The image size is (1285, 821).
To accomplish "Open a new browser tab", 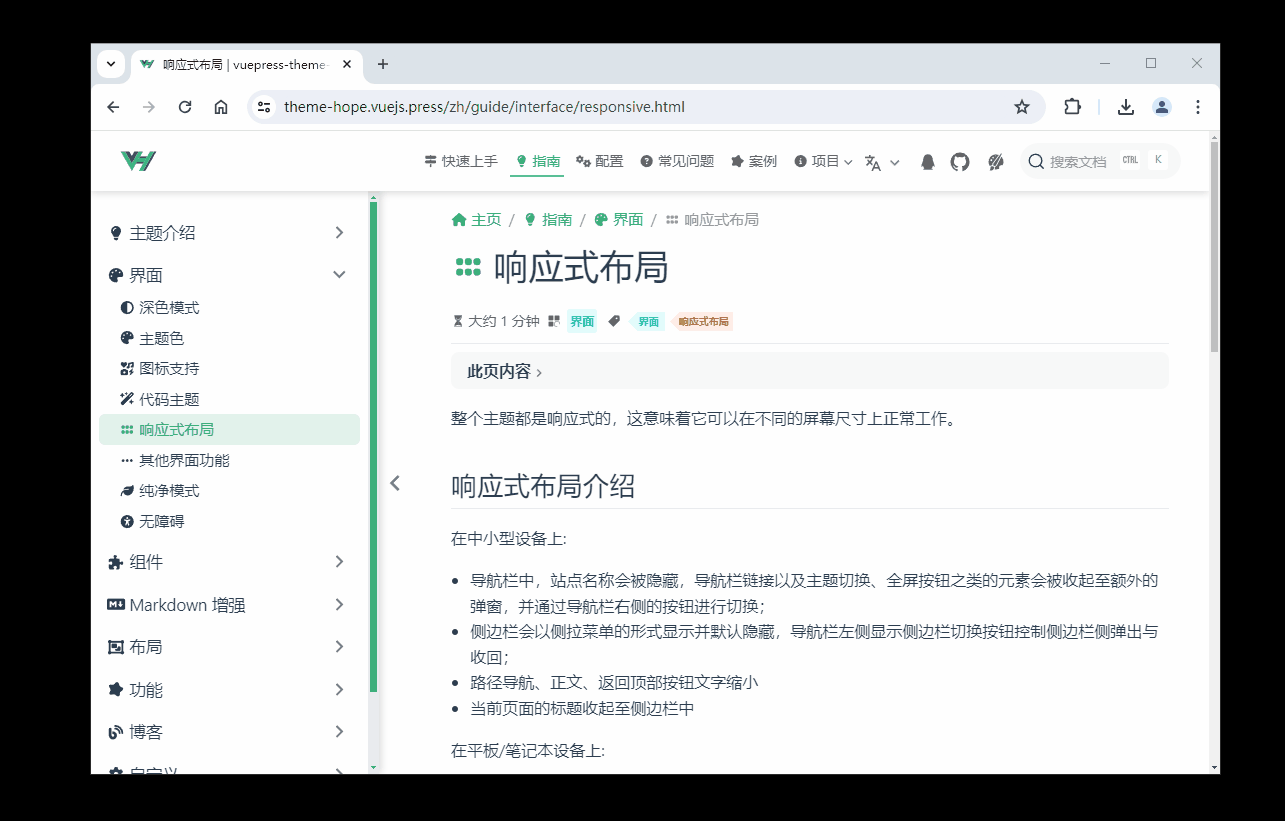I will point(382,64).
